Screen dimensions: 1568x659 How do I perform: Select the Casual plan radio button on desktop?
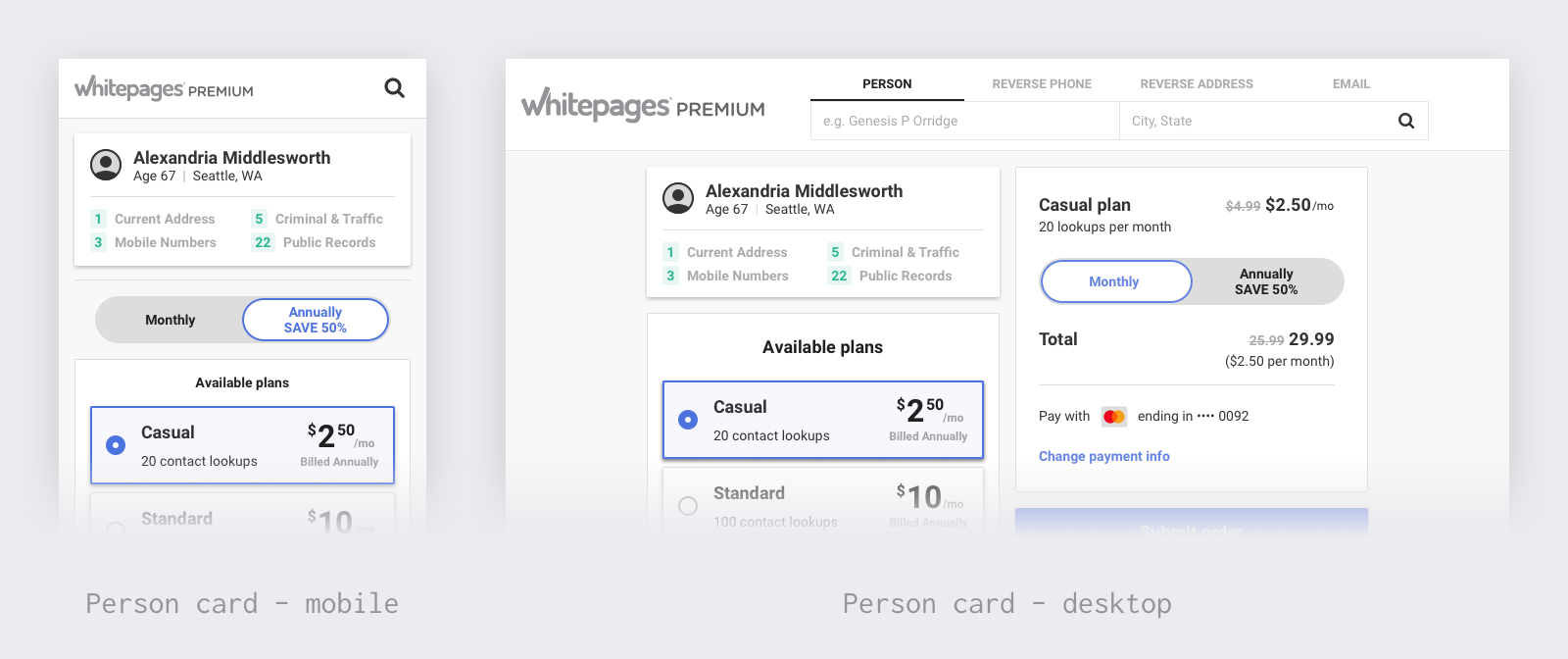[688, 420]
